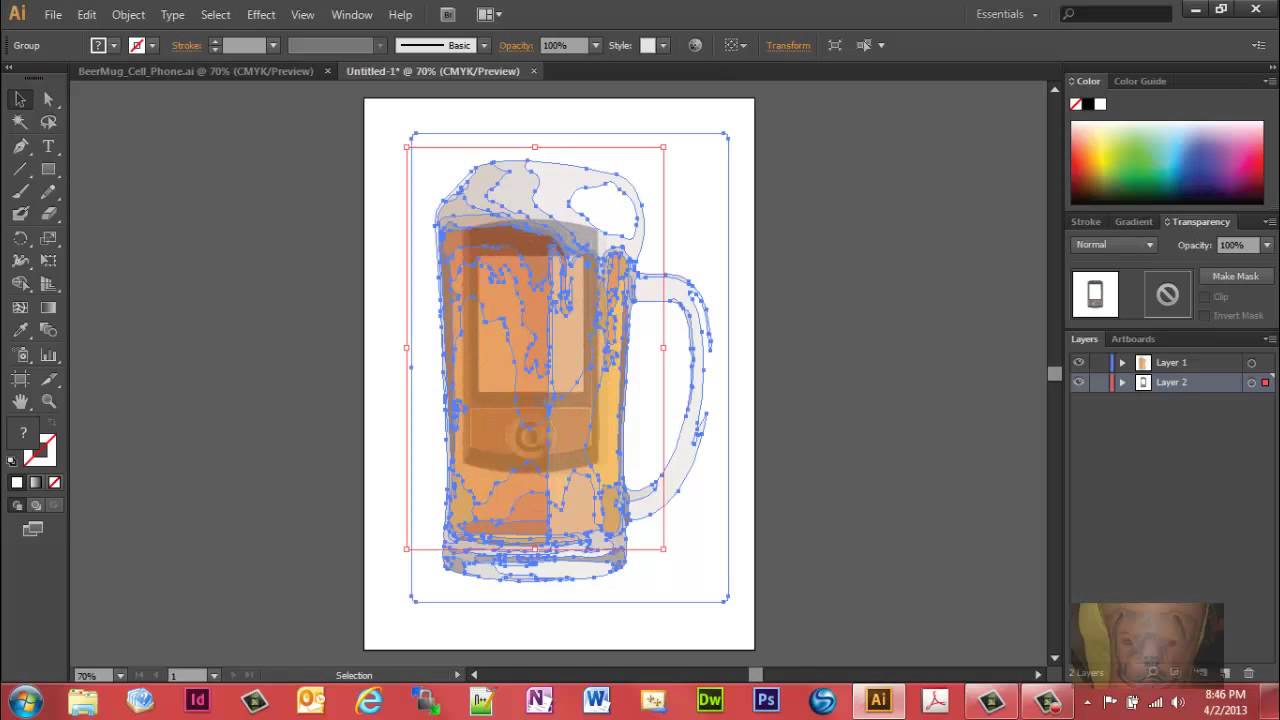This screenshot has width=1280, height=720.
Task: Select the Scale tool
Action: tap(48, 238)
